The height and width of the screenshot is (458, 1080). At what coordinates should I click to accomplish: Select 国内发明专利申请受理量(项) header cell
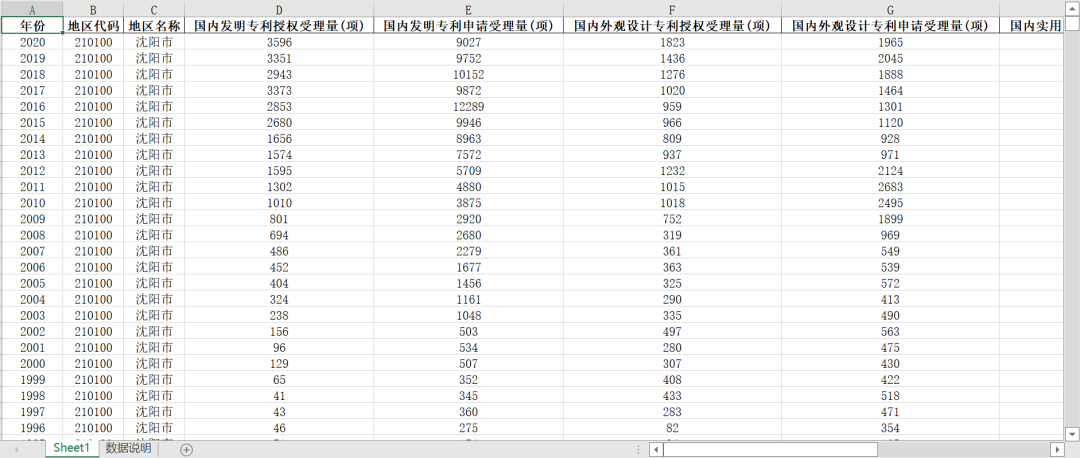[468, 26]
